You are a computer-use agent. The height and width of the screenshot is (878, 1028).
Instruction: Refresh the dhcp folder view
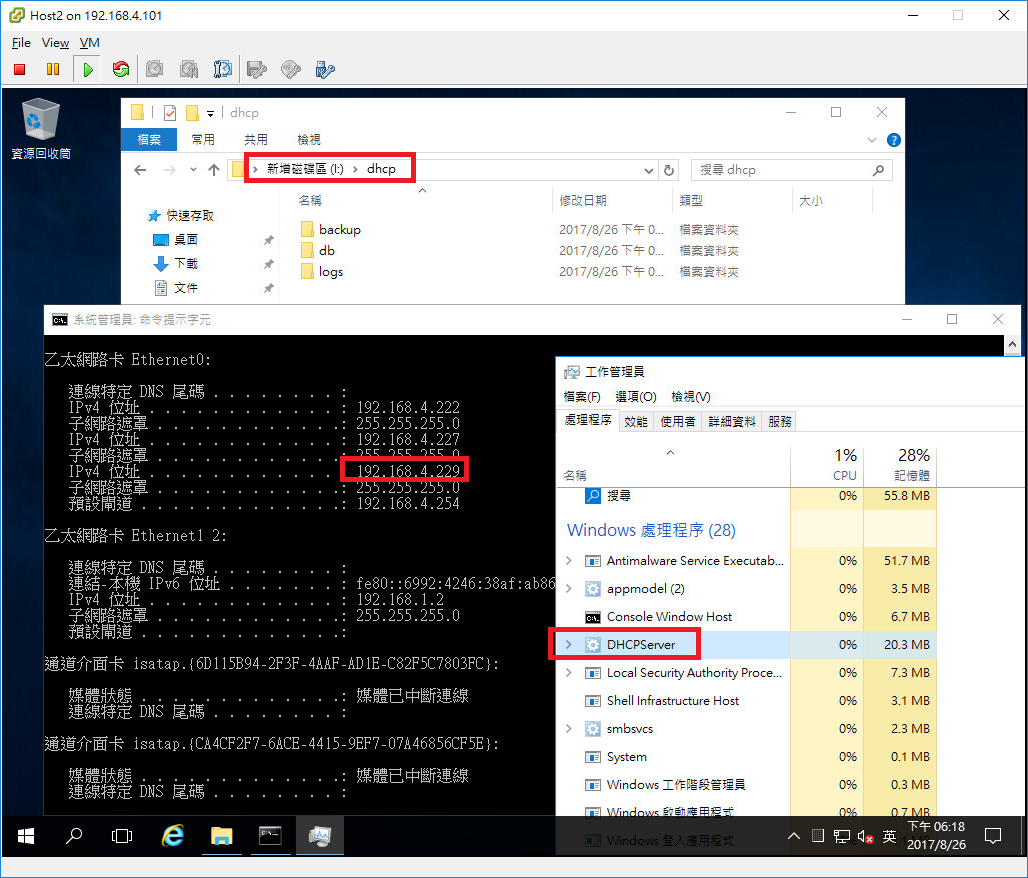(x=669, y=170)
